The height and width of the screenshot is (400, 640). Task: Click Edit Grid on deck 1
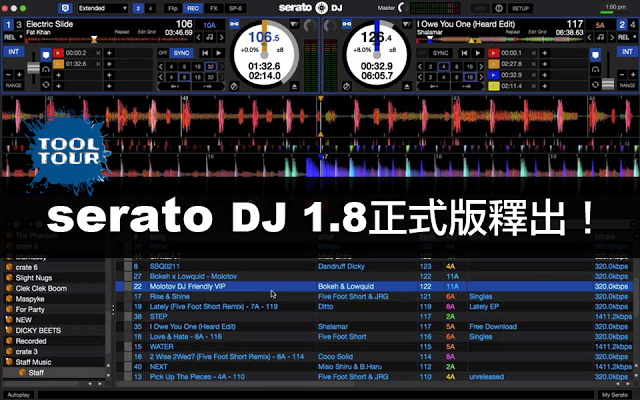point(147,32)
